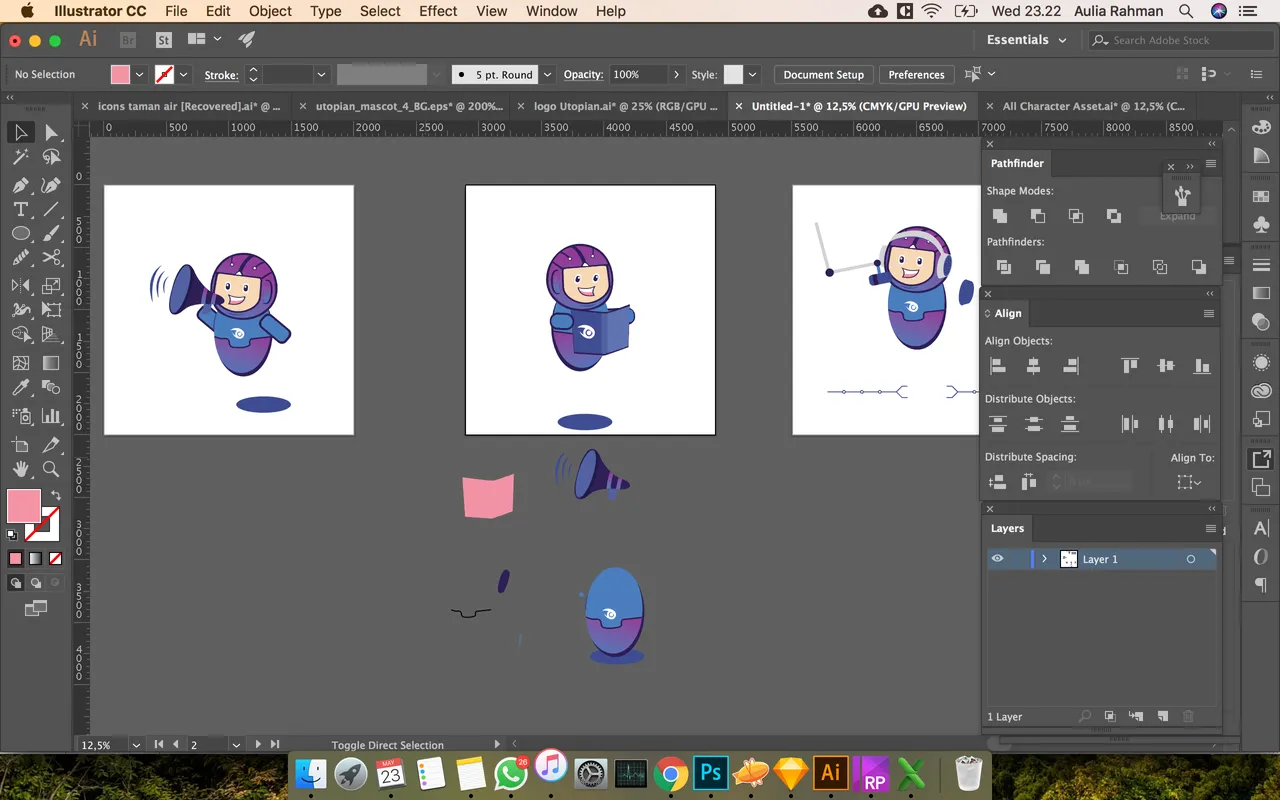Select the Reflect tool
Image resolution: width=1280 pixels, height=800 pixels.
click(x=20, y=285)
